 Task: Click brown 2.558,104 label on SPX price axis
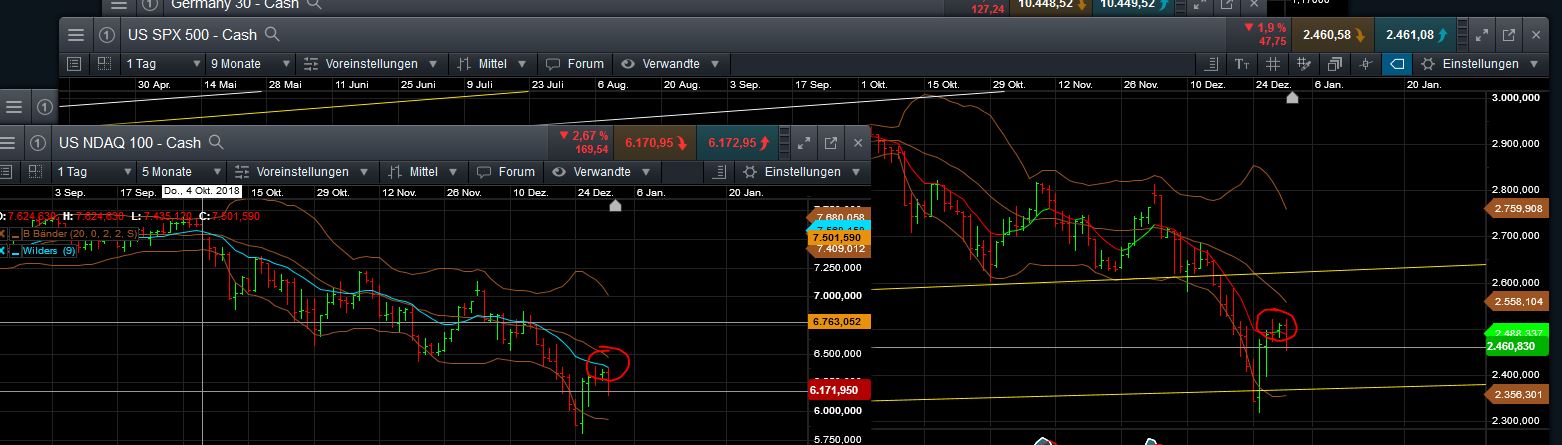pyautogui.click(x=1518, y=301)
